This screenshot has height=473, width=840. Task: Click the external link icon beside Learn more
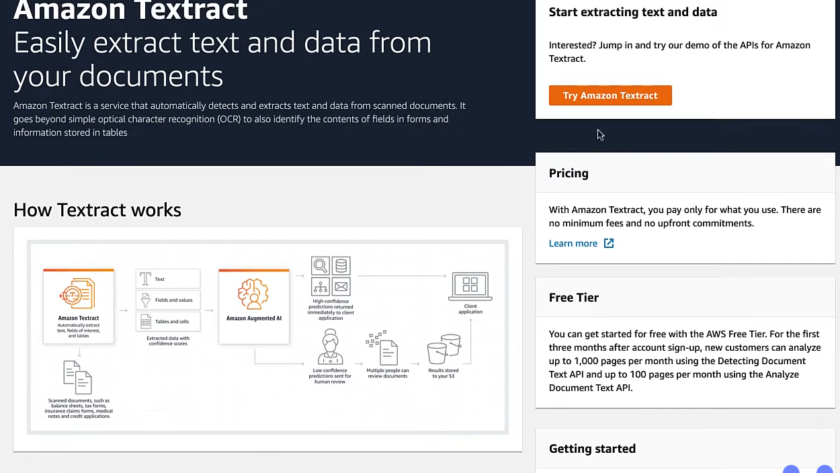click(609, 243)
